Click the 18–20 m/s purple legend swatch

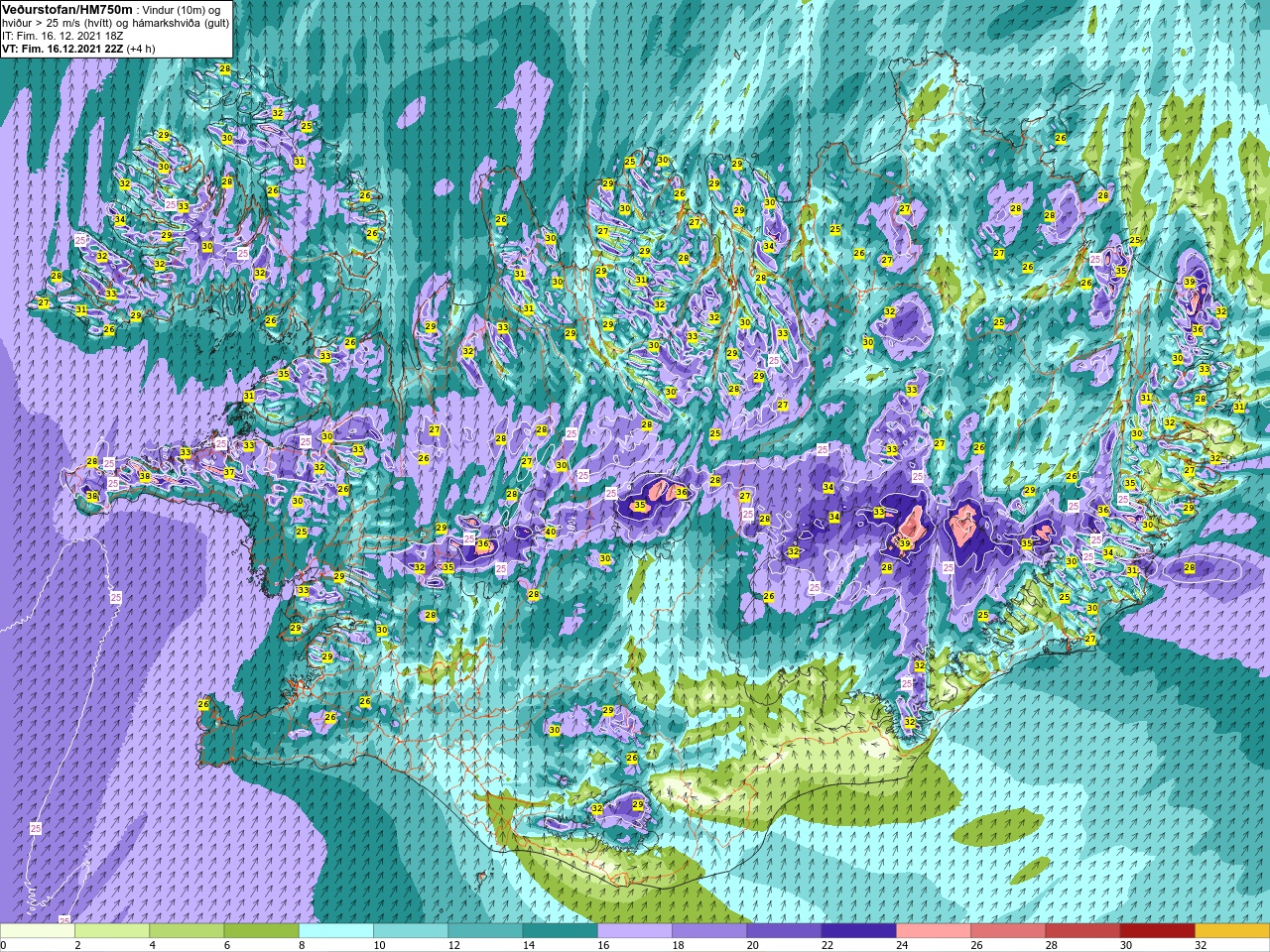709,931
